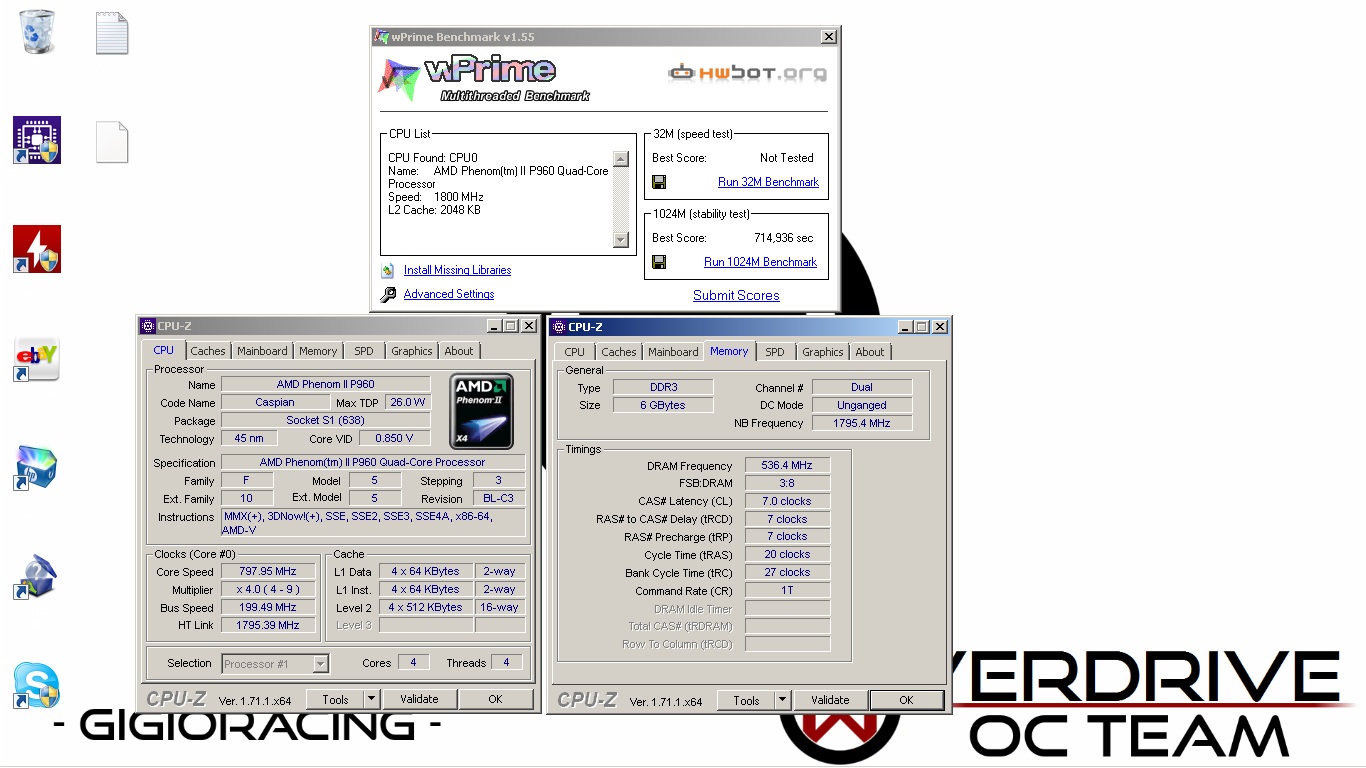Viewport: 1366px width, 768px height.
Task: Open the blue box help shortcut
Action: coord(37,577)
